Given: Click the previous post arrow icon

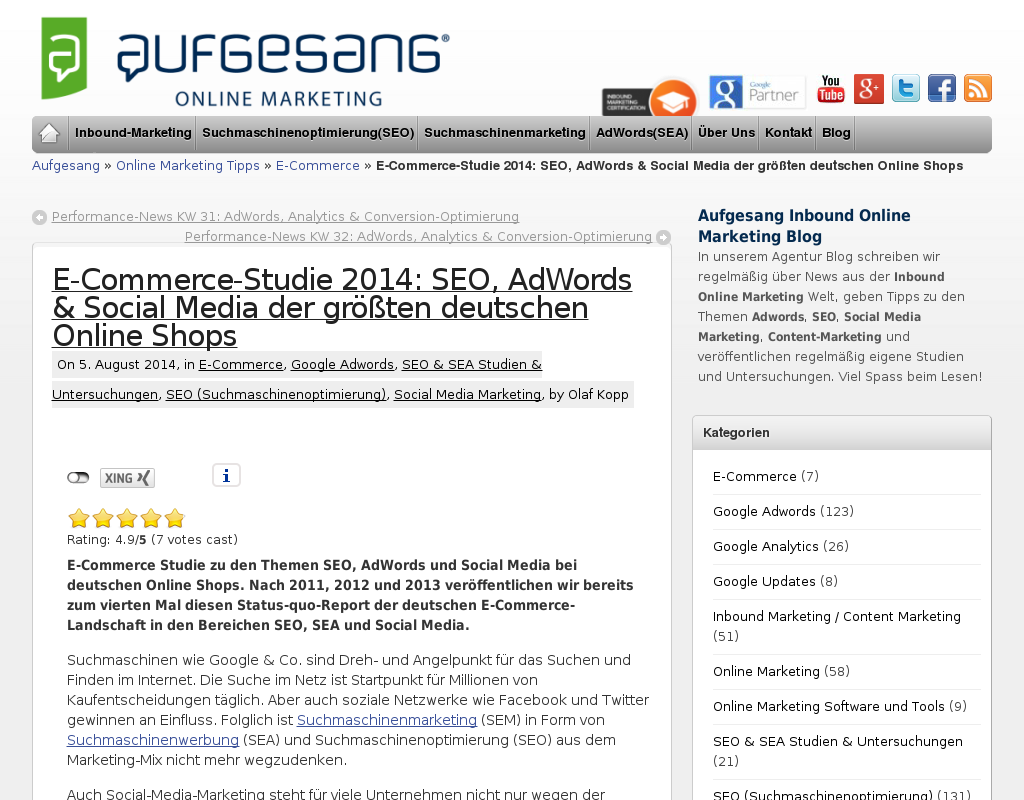Looking at the screenshot, I should coord(39,217).
